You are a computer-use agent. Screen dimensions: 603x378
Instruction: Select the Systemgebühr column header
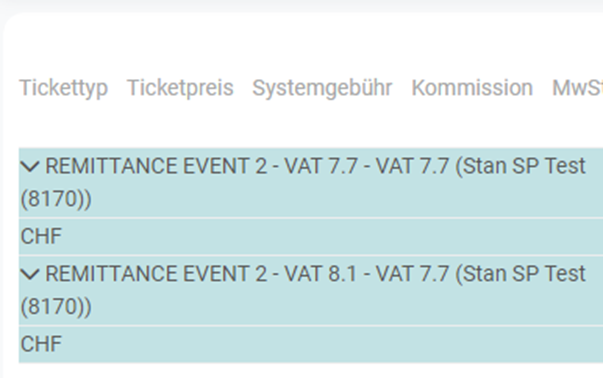click(x=322, y=88)
